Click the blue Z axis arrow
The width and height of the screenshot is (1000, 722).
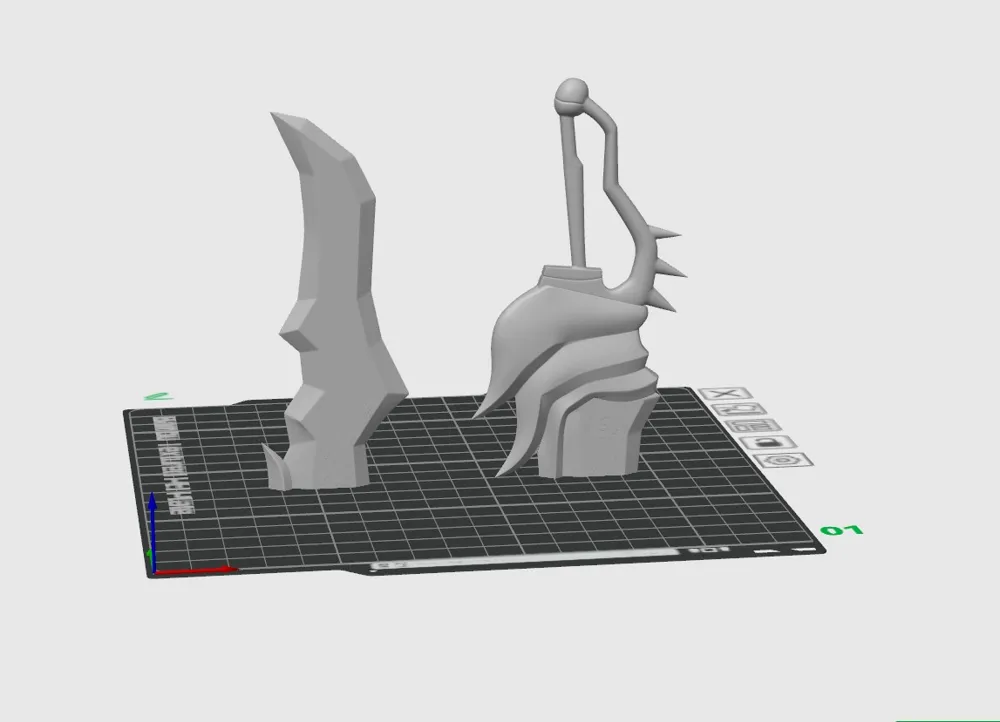[152, 531]
